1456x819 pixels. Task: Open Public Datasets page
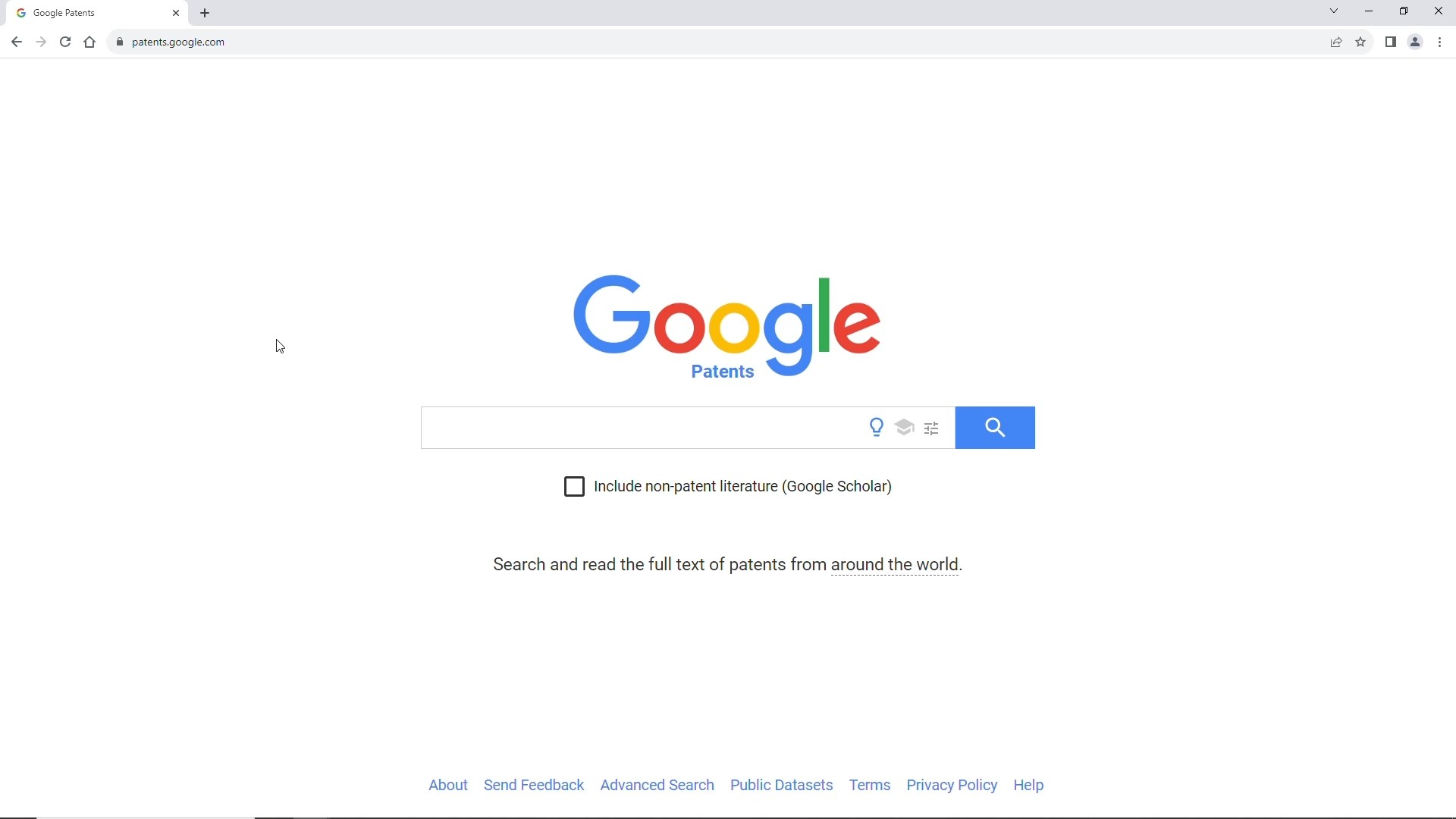[781, 784]
